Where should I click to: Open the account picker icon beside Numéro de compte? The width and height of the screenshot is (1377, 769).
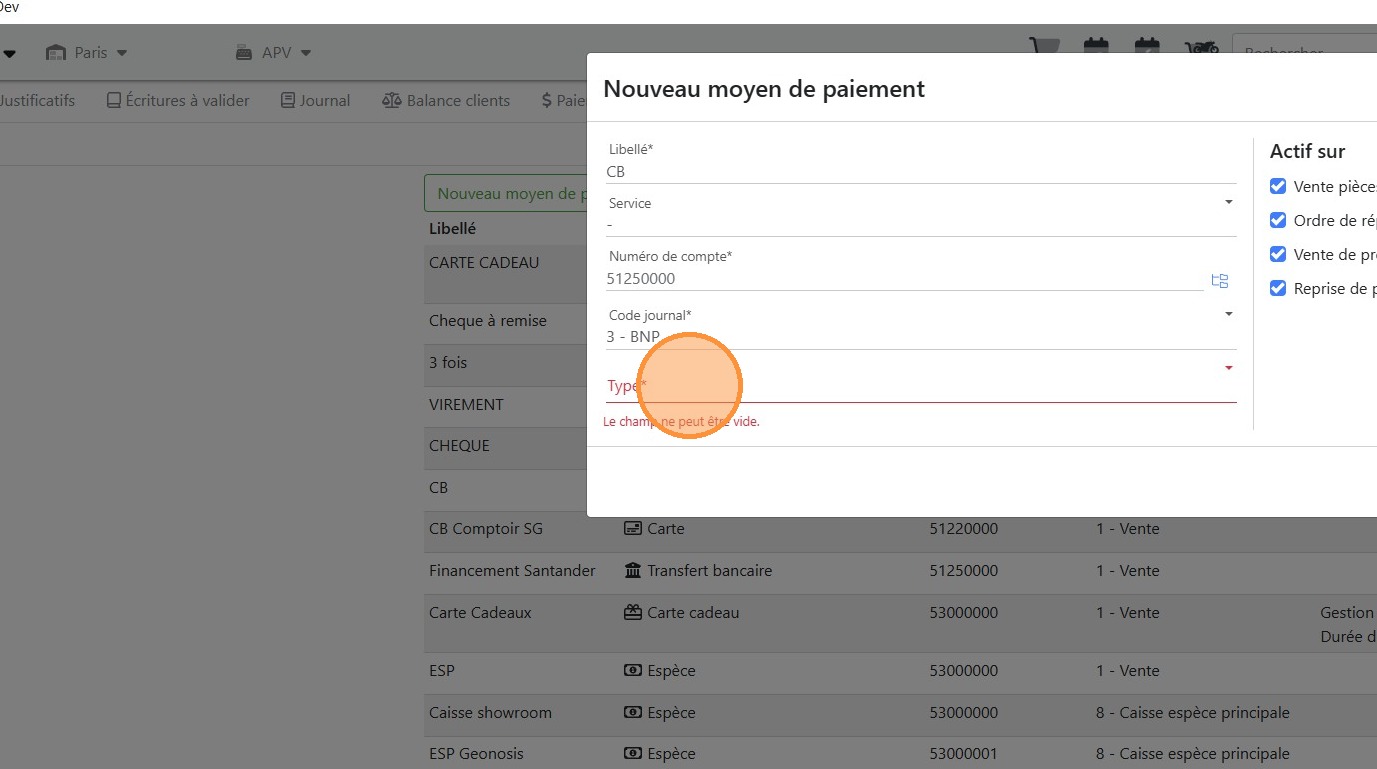(x=1219, y=281)
